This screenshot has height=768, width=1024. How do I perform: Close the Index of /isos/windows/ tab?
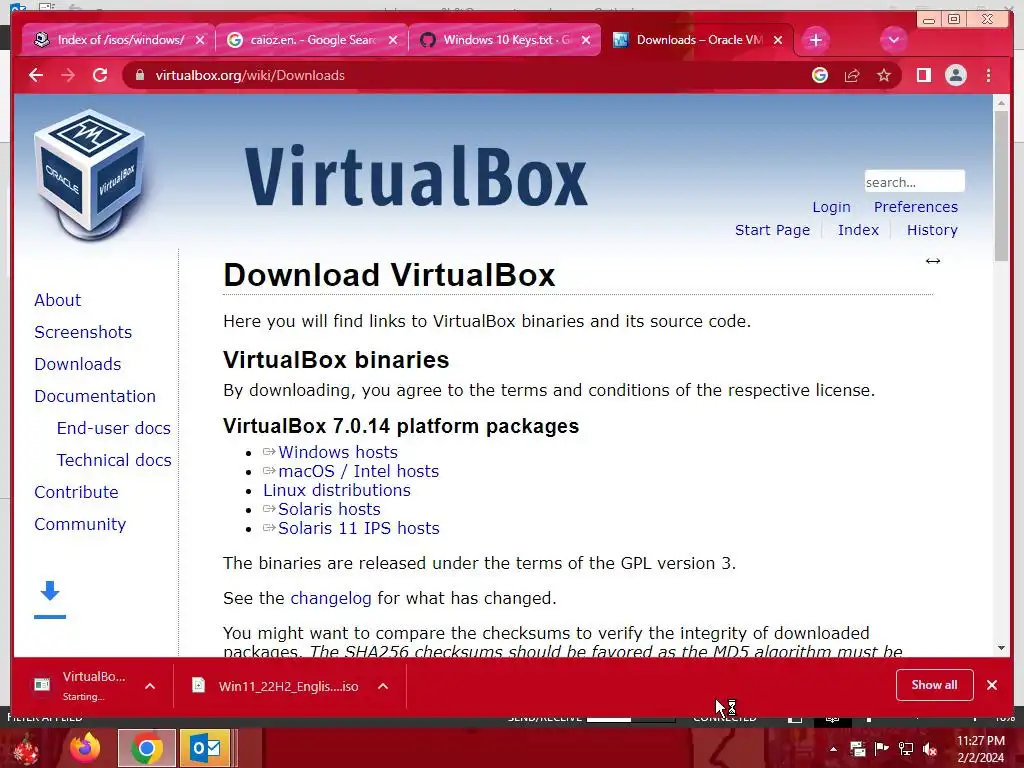(200, 40)
